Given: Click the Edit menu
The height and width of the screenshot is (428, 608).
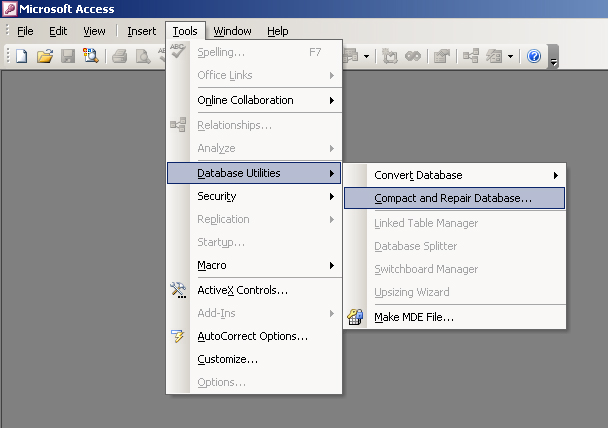Looking at the screenshot, I should [x=58, y=31].
